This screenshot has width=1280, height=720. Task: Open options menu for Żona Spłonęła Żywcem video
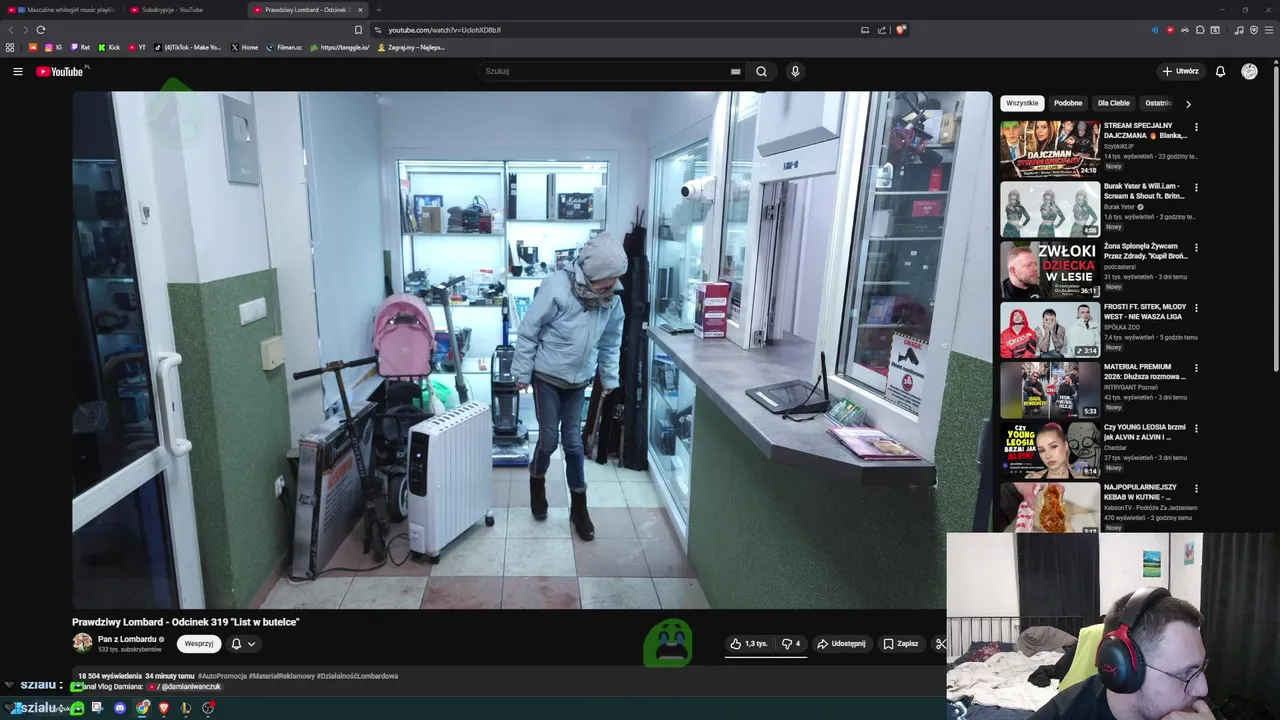point(1196,247)
